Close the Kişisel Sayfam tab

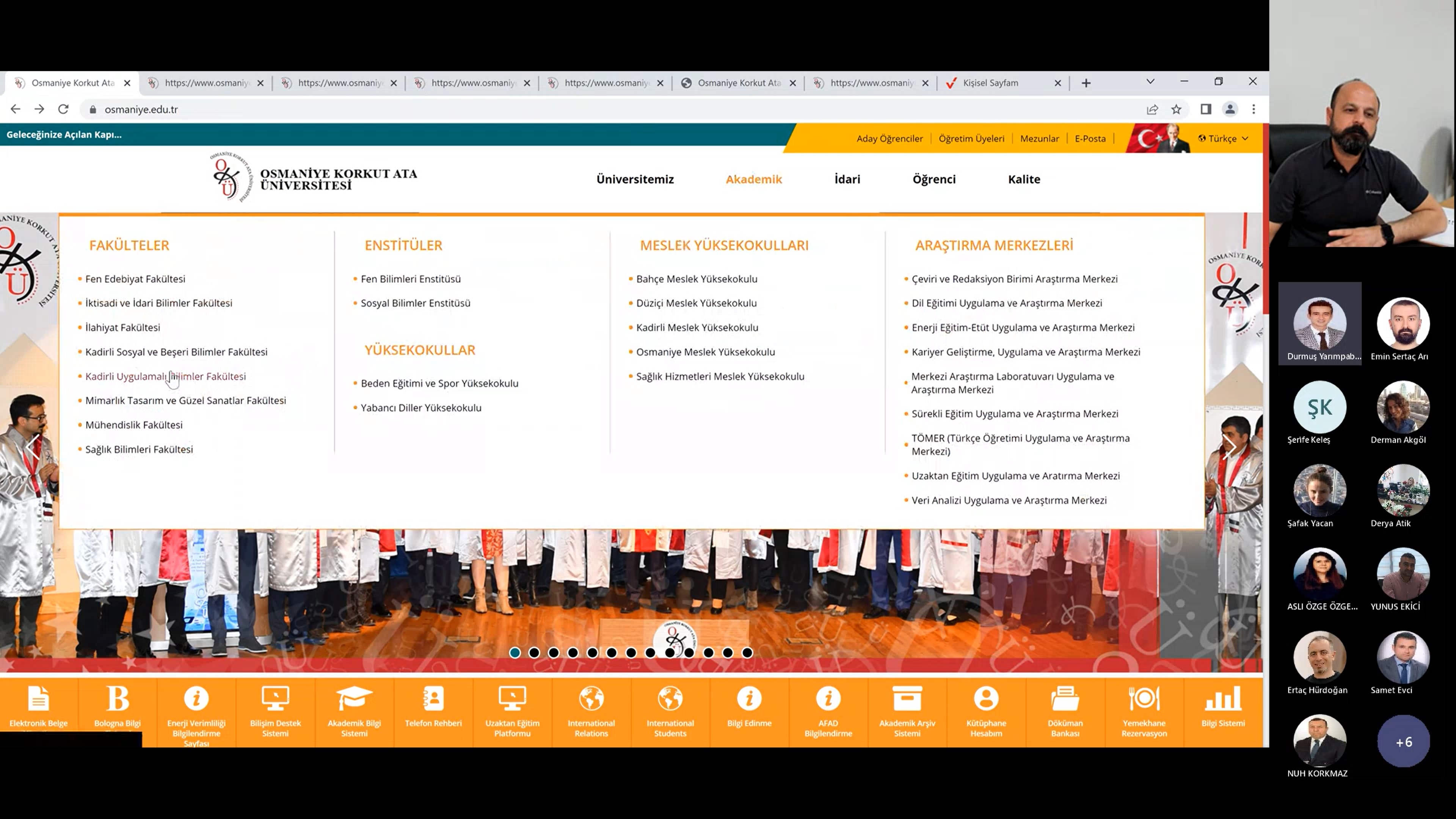coord(1057,83)
